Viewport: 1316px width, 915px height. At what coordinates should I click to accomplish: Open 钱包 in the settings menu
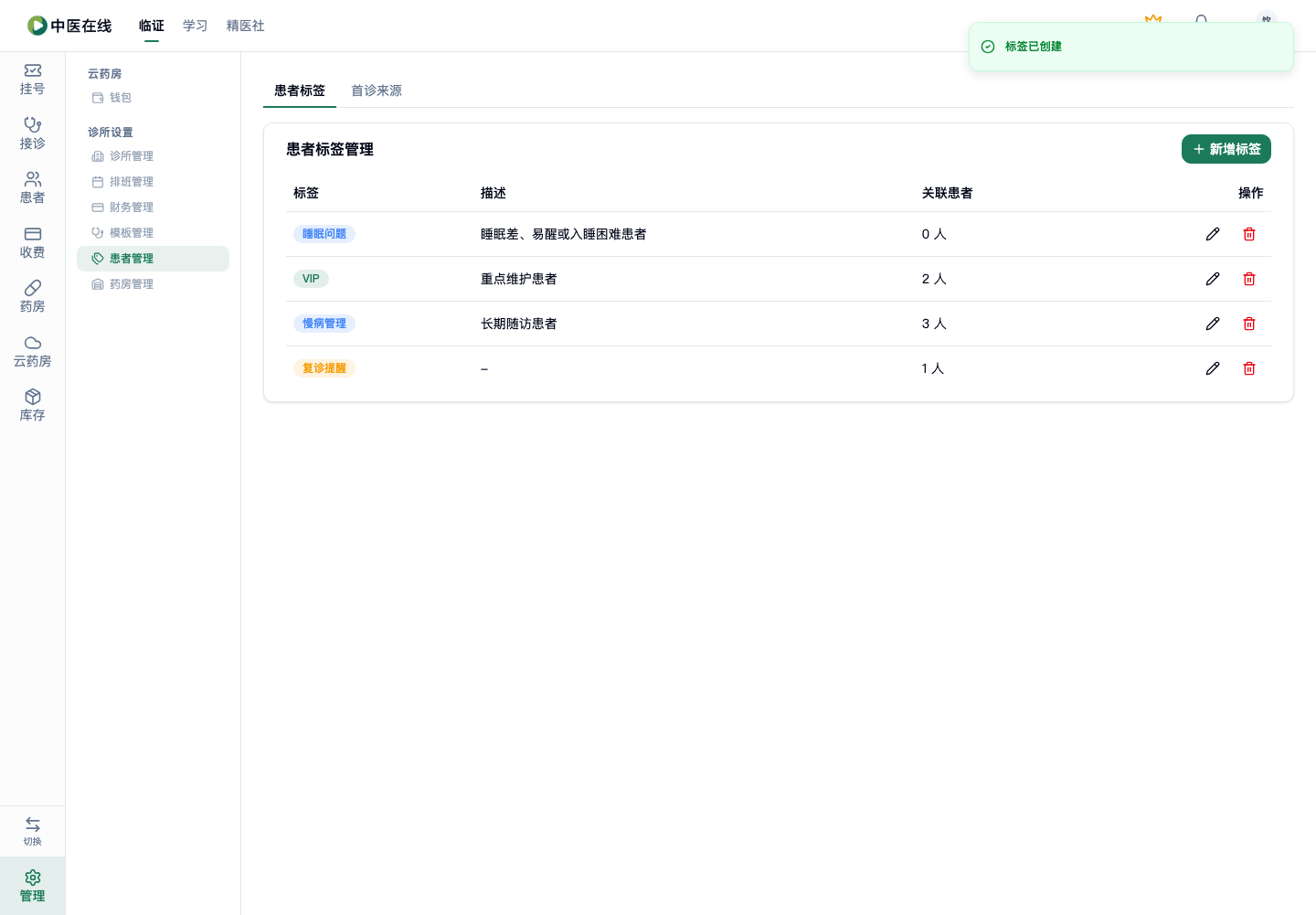pyautogui.click(x=153, y=98)
